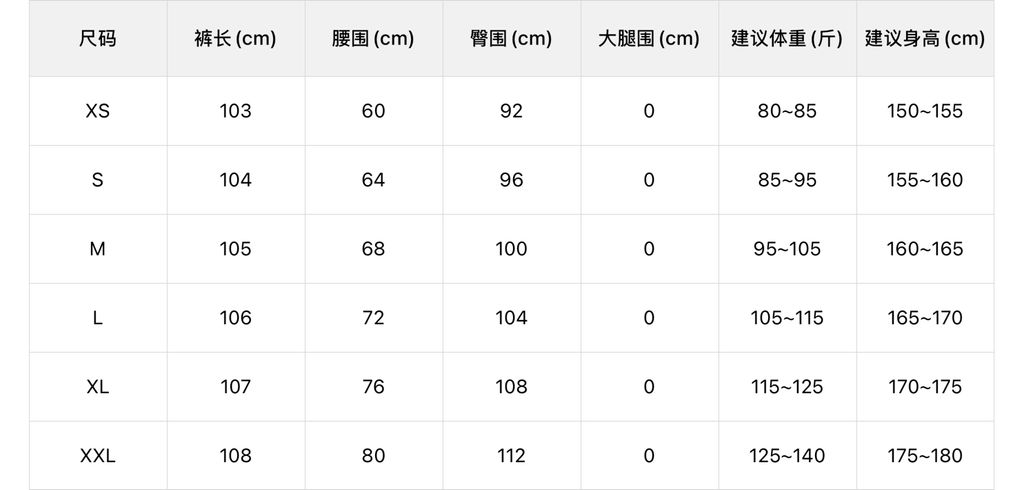Select hip value 112 for XXL
The image size is (1024, 490).
[511, 456]
